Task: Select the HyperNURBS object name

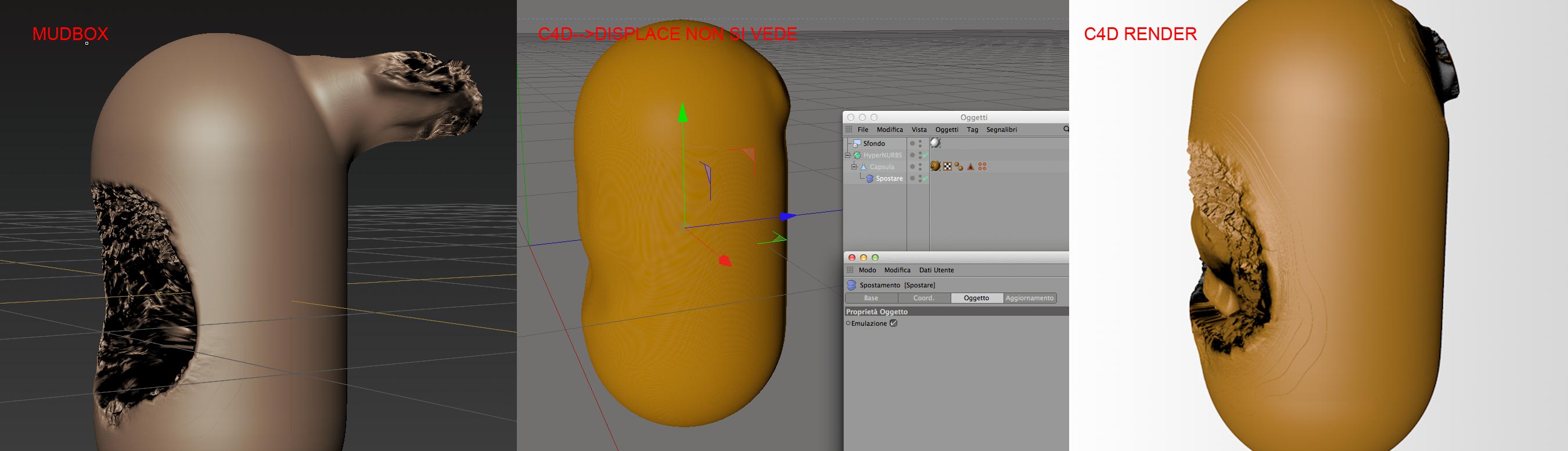Action: (882, 155)
